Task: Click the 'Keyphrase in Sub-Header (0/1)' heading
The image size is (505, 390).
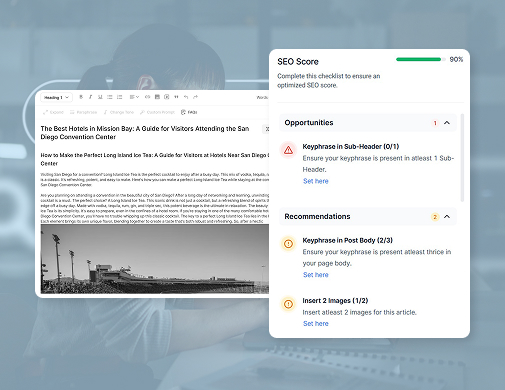Action: coord(351,146)
